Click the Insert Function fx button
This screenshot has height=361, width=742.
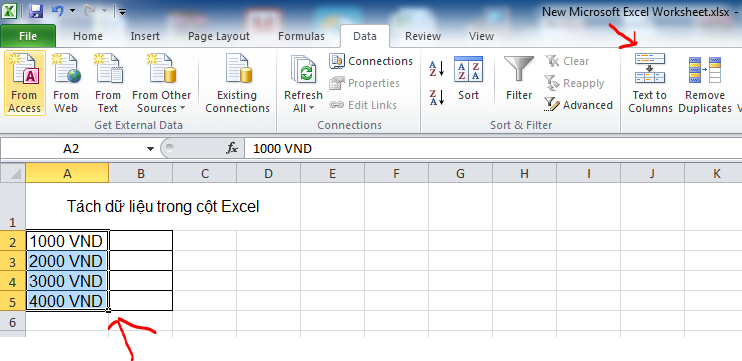click(231, 149)
